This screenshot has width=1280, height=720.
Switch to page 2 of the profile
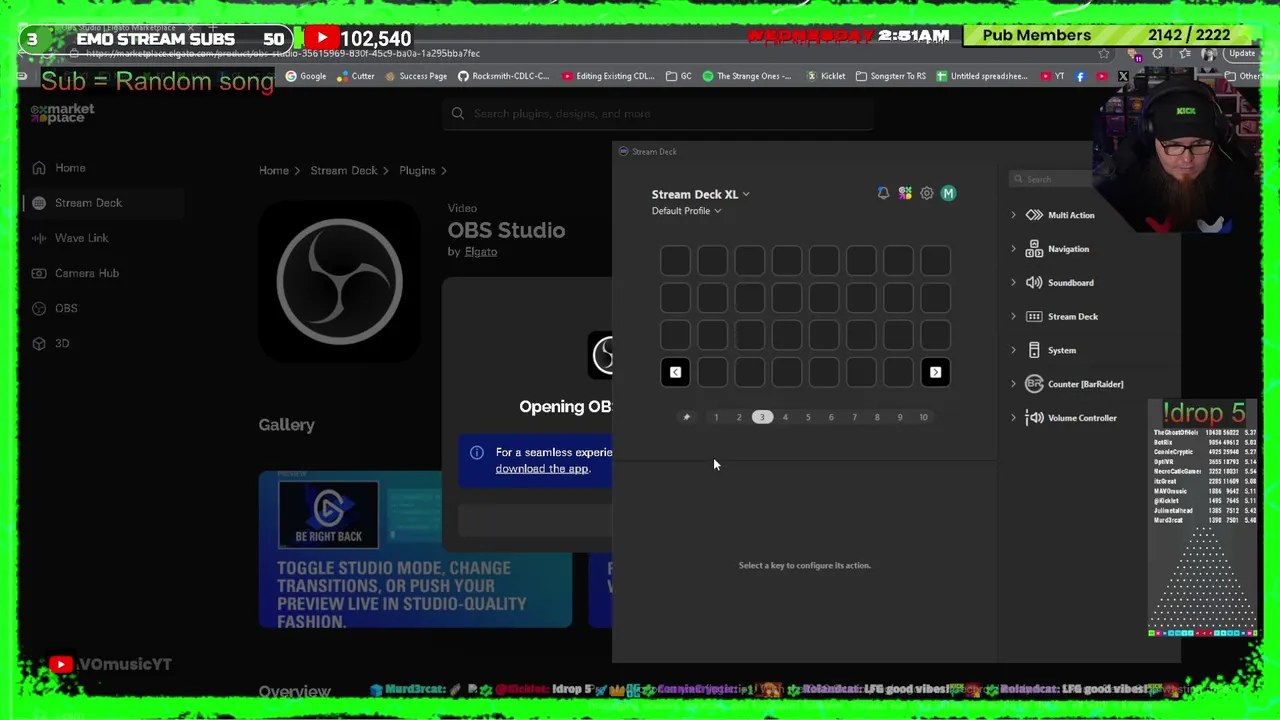(x=739, y=417)
